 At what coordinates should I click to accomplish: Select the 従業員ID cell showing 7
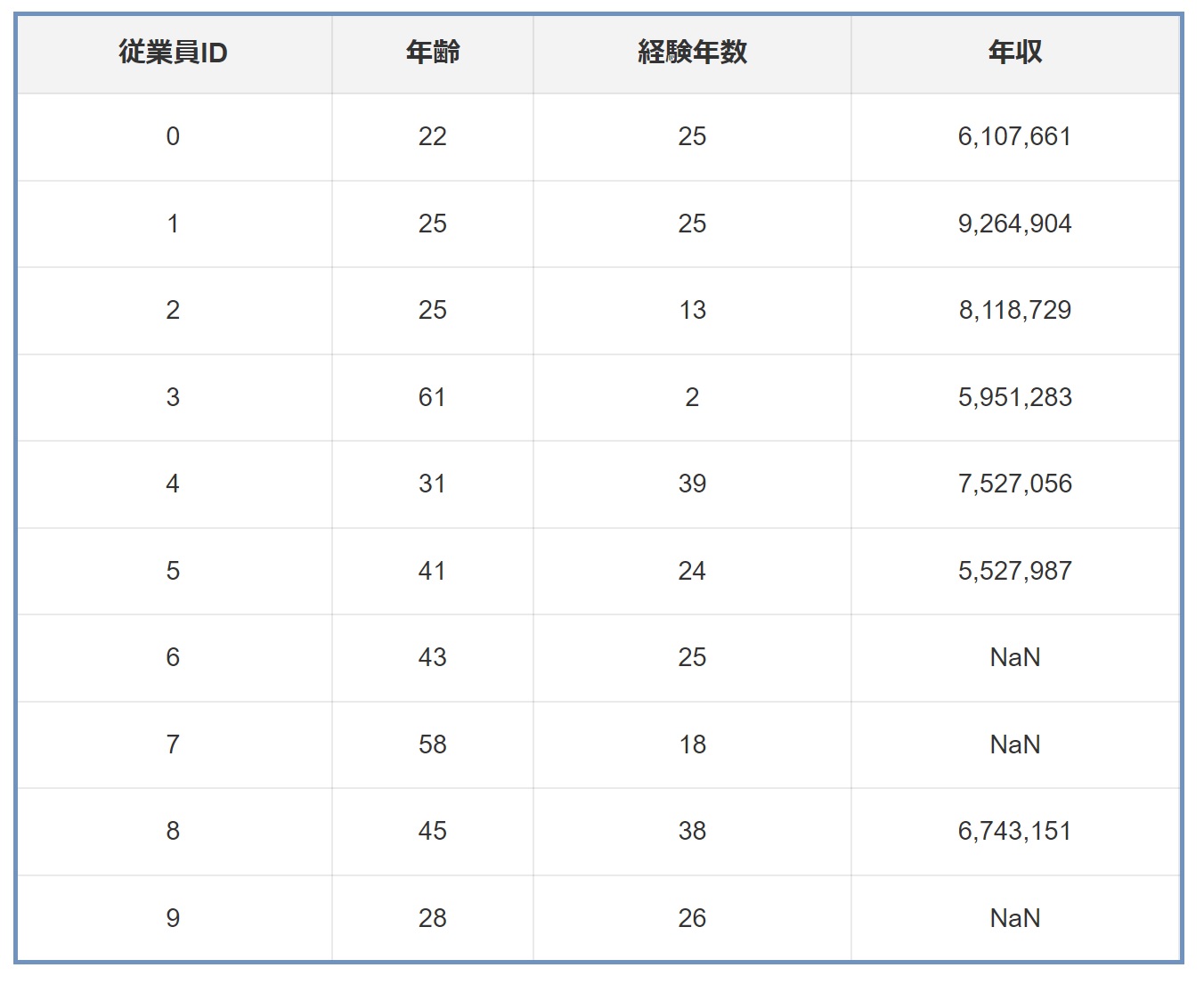coord(174,744)
